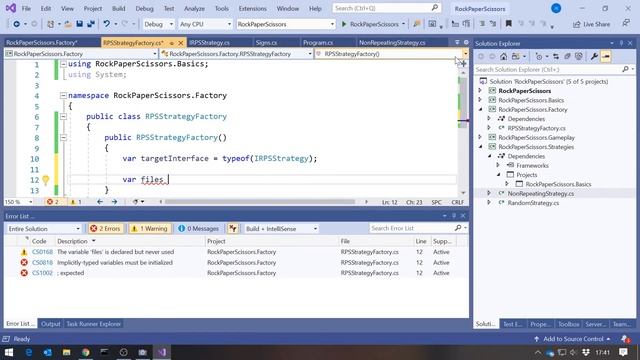The image size is (640, 360).
Task: Click the CS1002 error code link
Action: [42, 273]
